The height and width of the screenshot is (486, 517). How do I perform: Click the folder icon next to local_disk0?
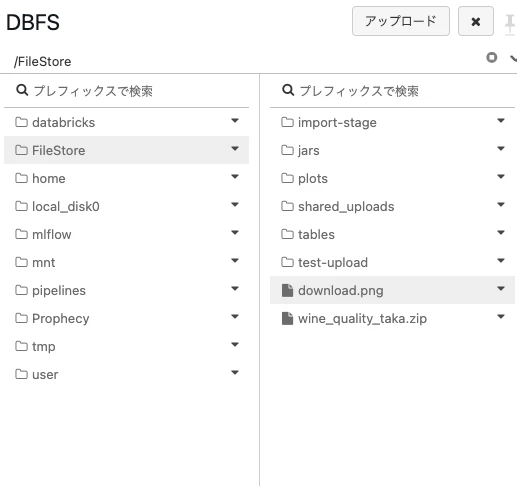tap(21, 206)
